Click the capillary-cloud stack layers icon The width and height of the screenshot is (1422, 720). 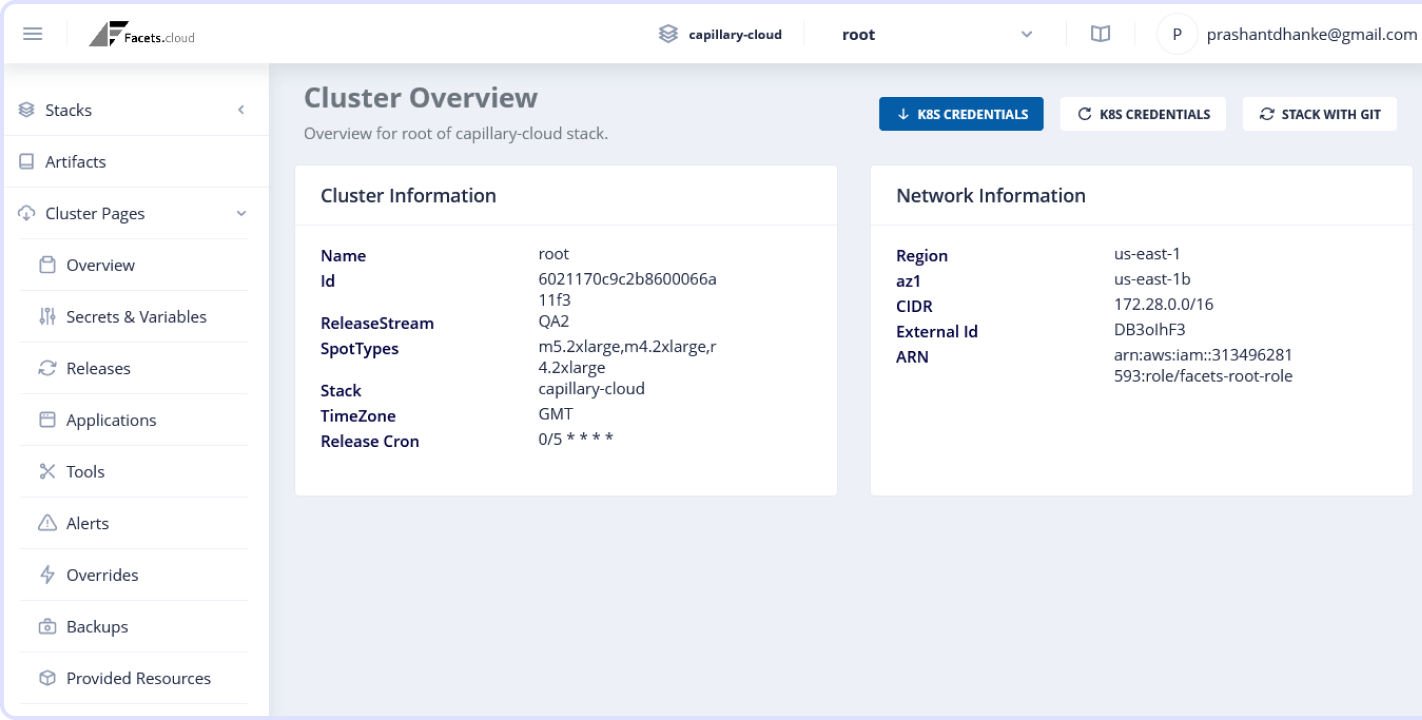668,34
